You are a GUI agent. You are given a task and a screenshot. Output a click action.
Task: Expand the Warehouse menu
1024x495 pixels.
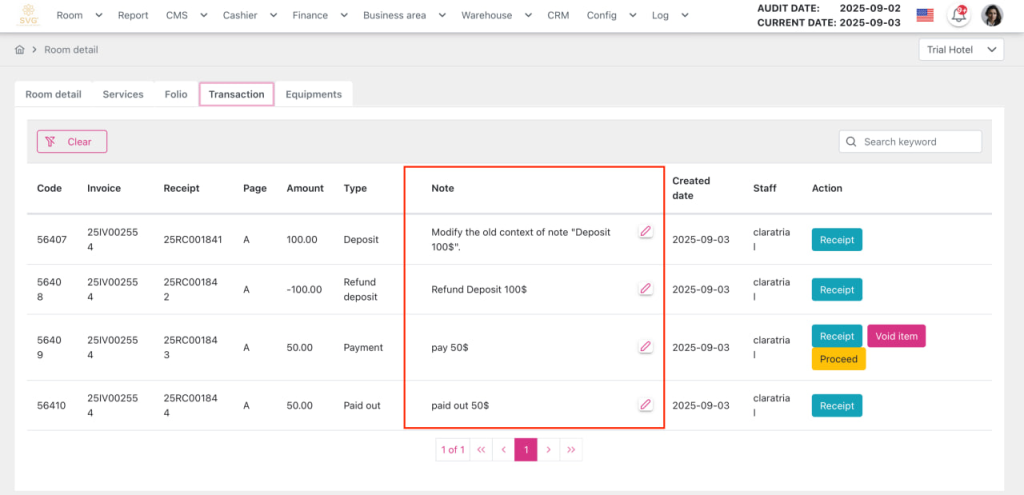(x=493, y=15)
